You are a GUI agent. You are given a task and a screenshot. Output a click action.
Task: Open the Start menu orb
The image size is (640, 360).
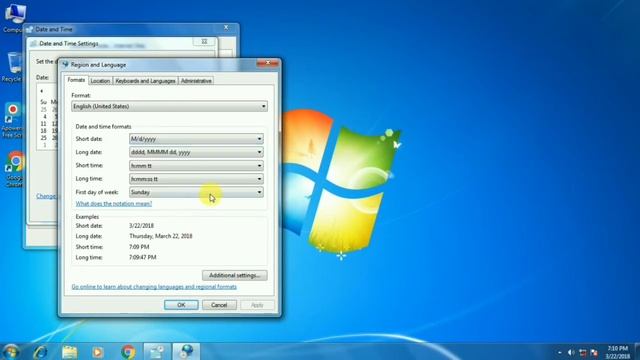tap(11, 351)
